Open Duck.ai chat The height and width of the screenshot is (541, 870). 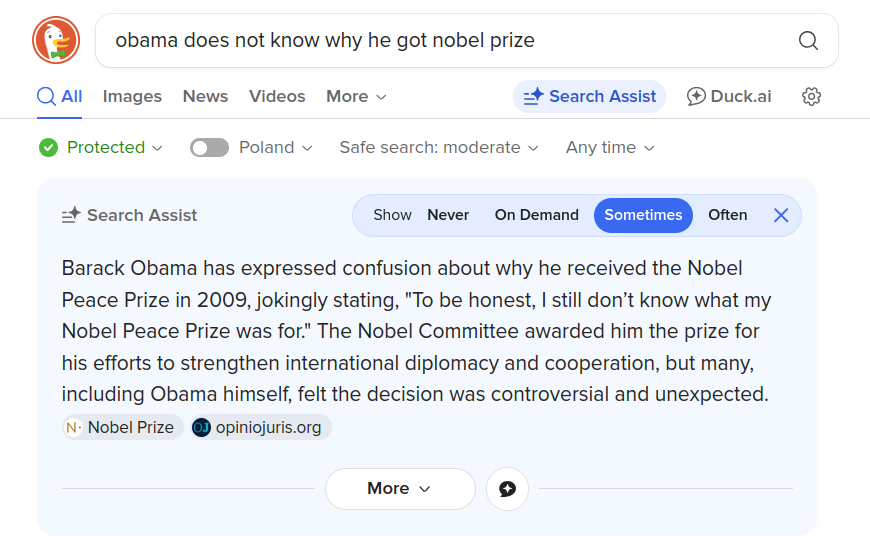(729, 96)
